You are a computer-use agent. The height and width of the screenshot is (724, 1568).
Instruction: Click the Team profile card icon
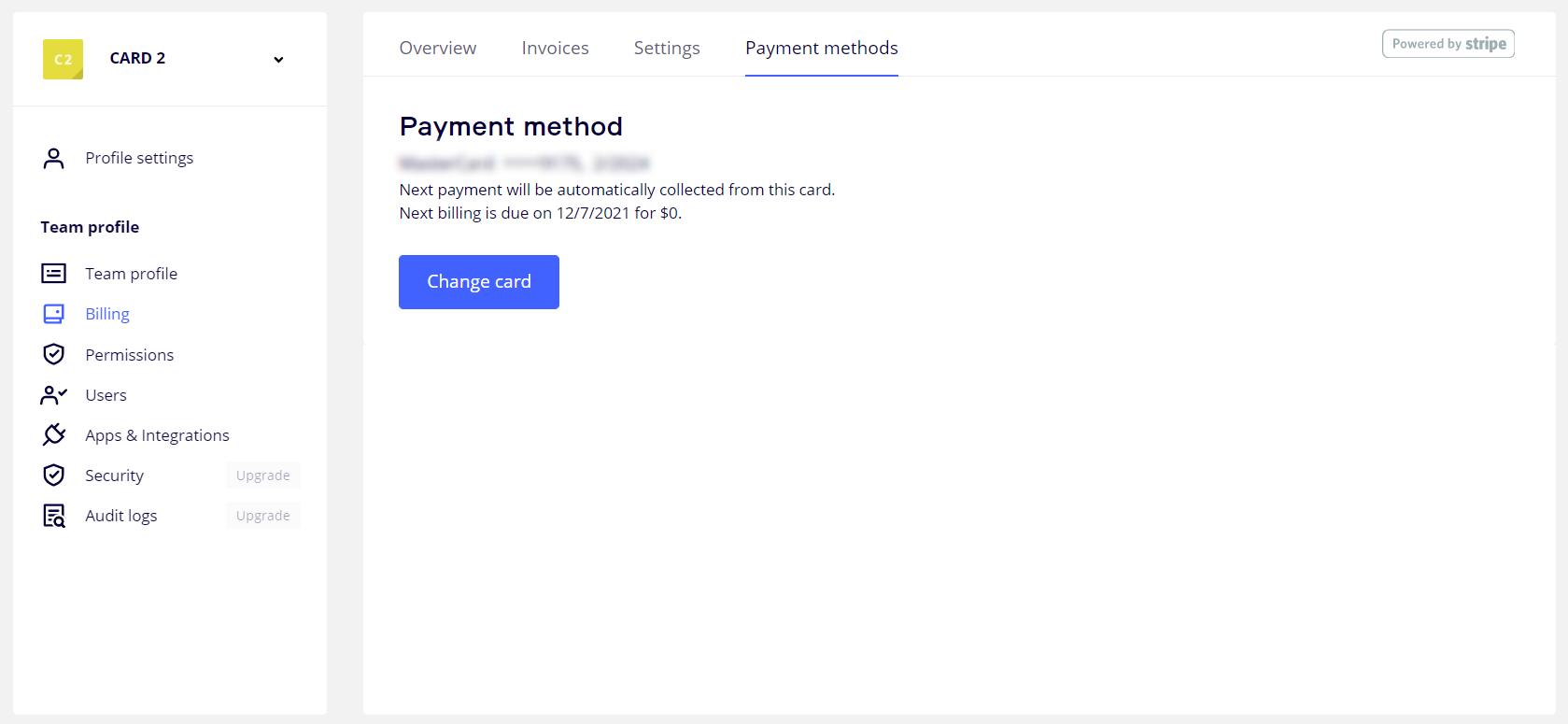(x=54, y=274)
